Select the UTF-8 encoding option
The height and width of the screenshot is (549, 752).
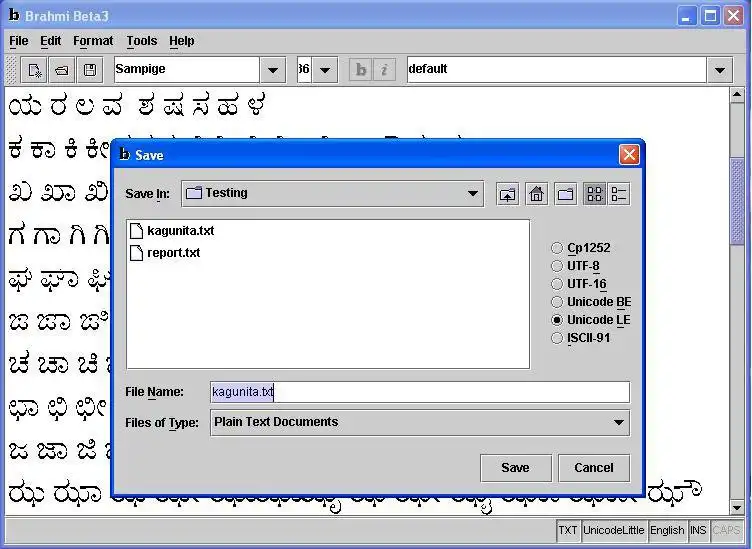point(576,266)
